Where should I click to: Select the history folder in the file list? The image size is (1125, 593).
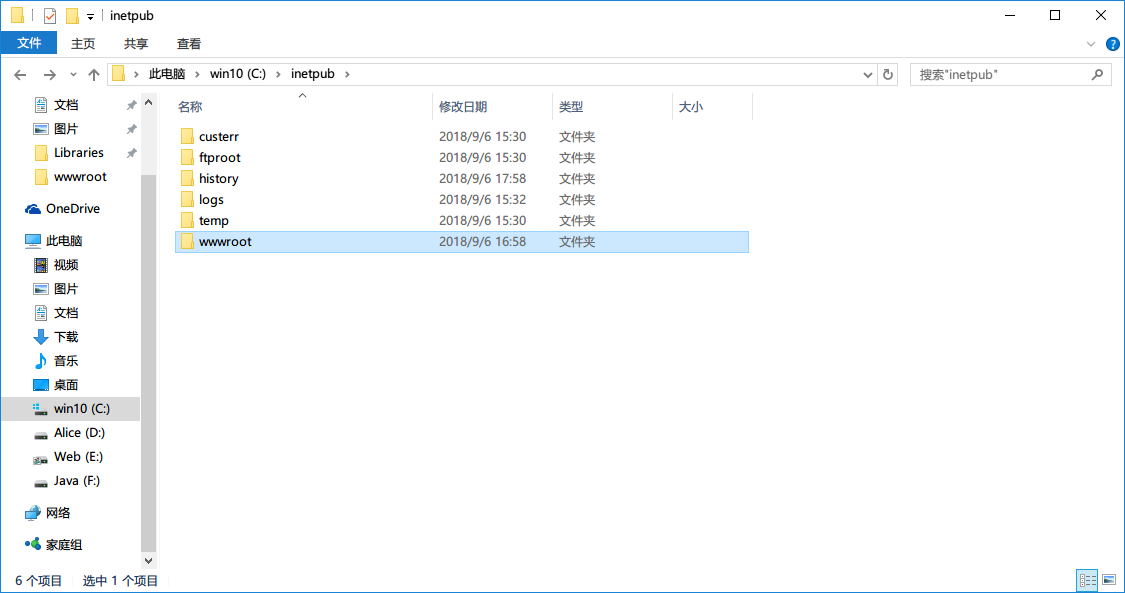pos(220,178)
